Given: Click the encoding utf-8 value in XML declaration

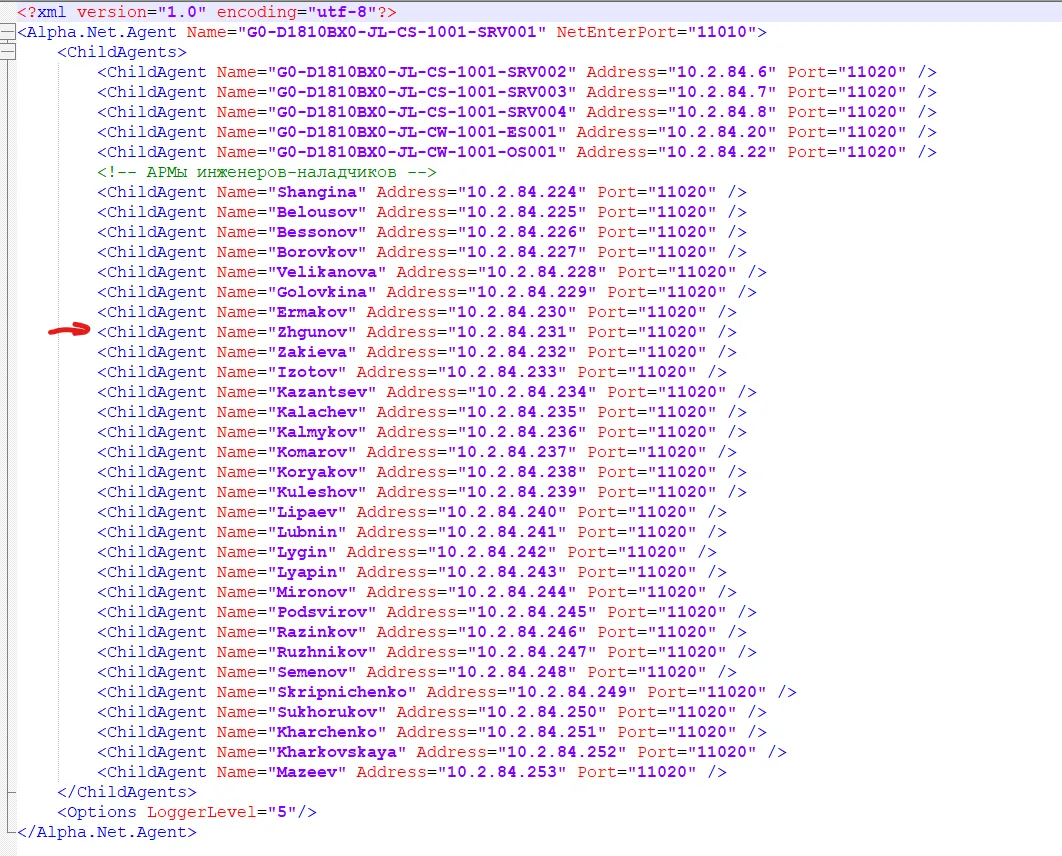Looking at the screenshot, I should [352, 12].
